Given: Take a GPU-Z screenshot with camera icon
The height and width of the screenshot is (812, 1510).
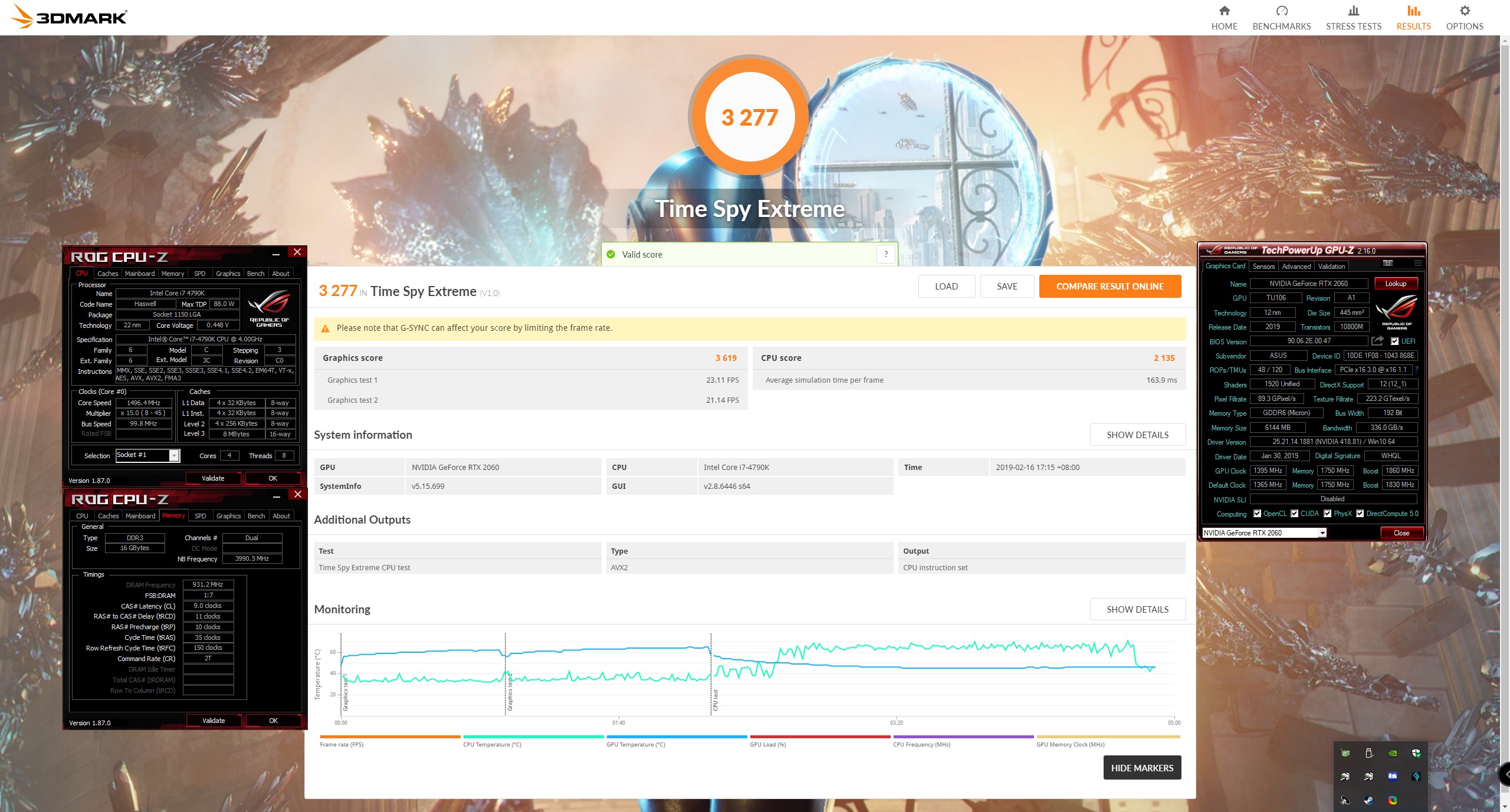Looking at the screenshot, I should pyautogui.click(x=1388, y=263).
